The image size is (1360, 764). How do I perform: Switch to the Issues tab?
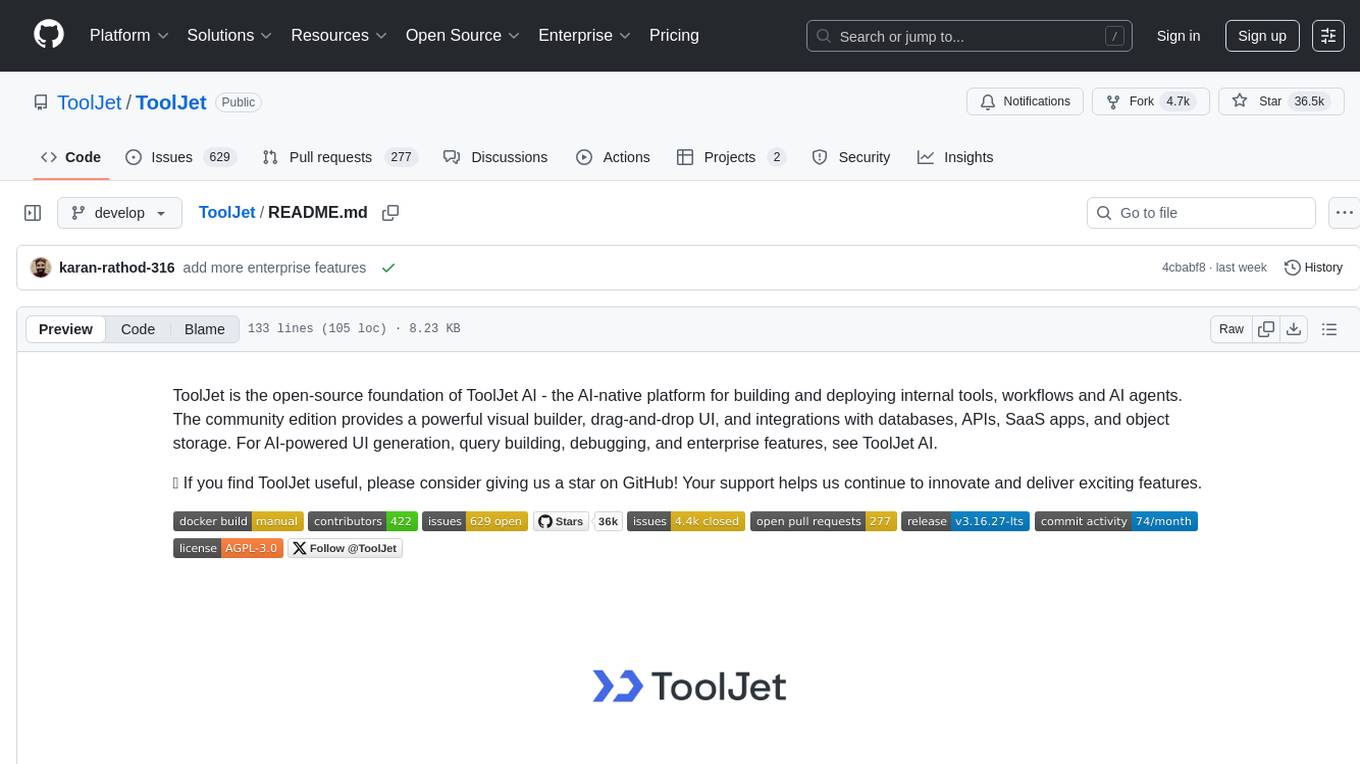click(x=180, y=157)
